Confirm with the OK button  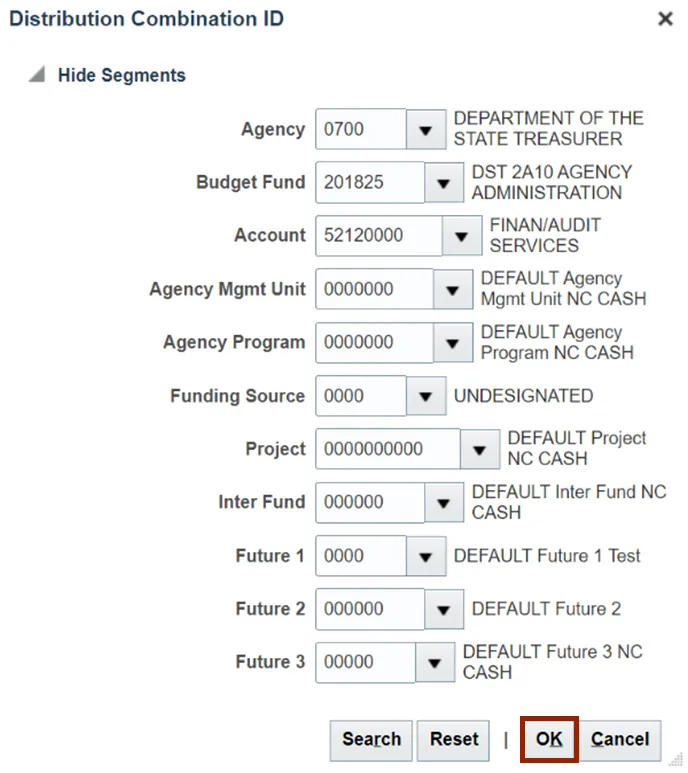[549, 740]
